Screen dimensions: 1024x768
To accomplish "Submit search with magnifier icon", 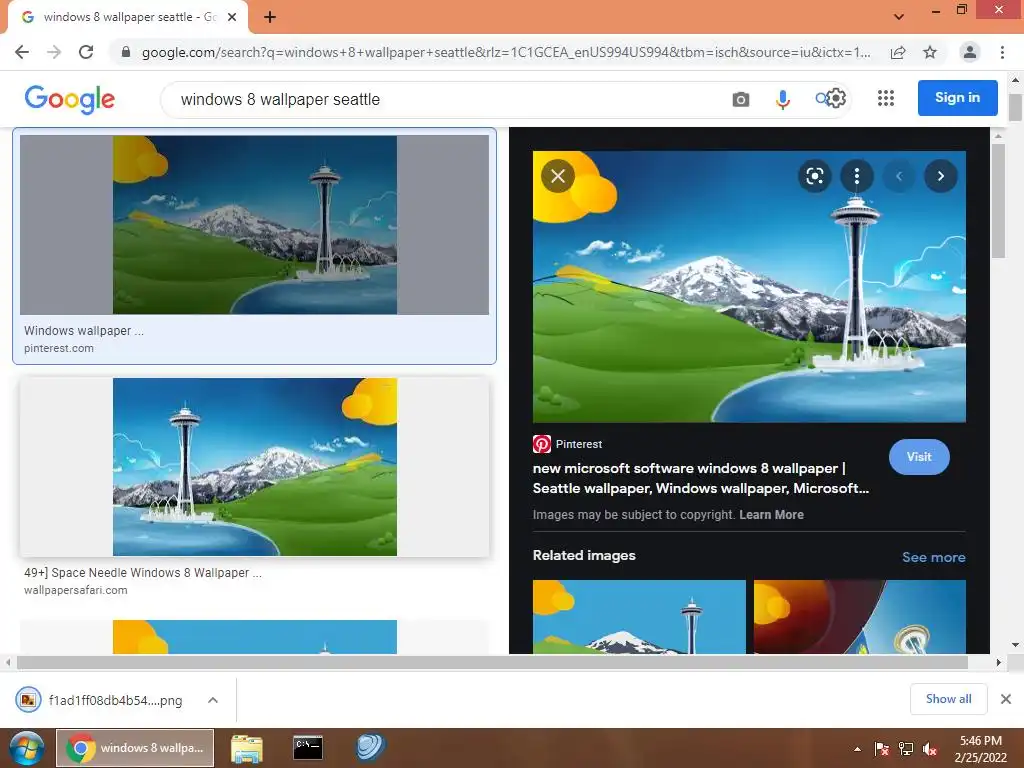I will tap(821, 99).
